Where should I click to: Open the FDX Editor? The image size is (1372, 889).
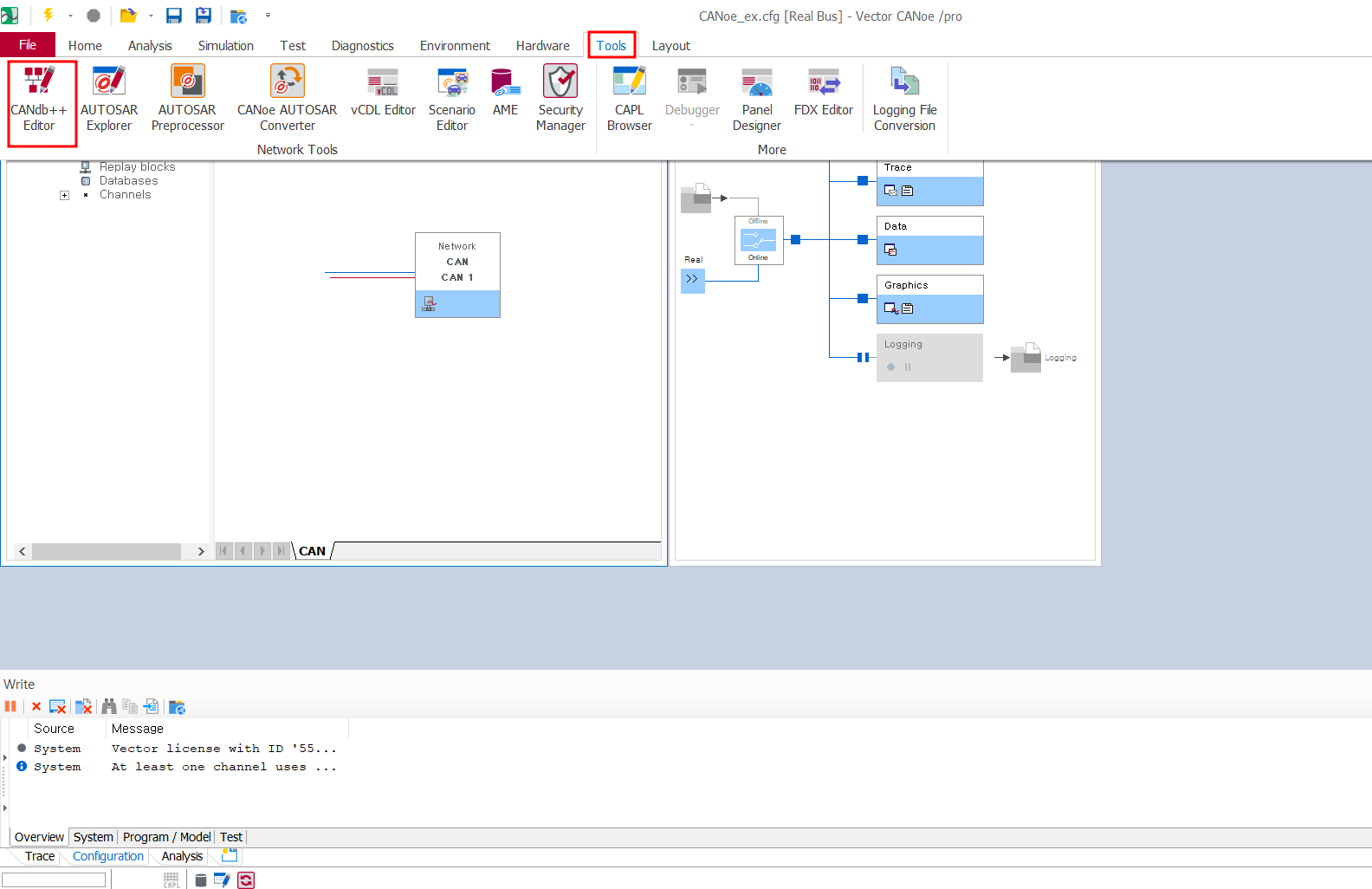click(x=824, y=93)
